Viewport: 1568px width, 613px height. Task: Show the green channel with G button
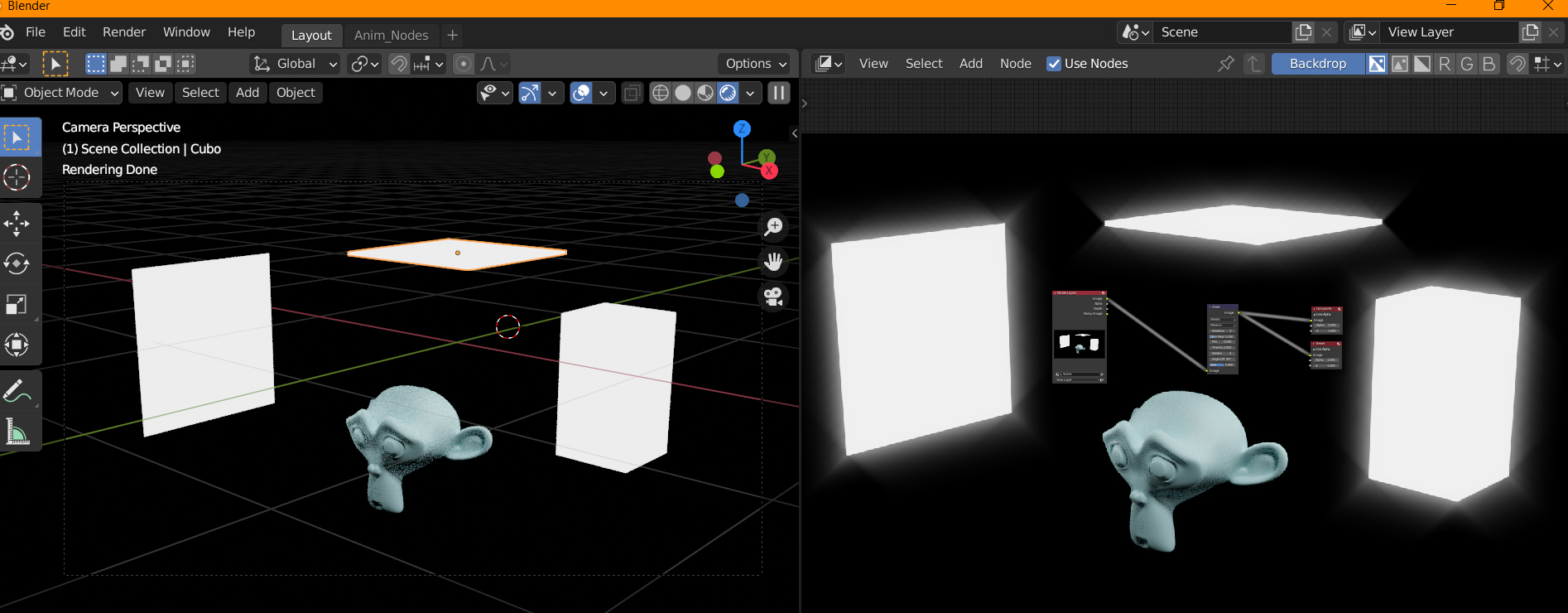pyautogui.click(x=1467, y=64)
